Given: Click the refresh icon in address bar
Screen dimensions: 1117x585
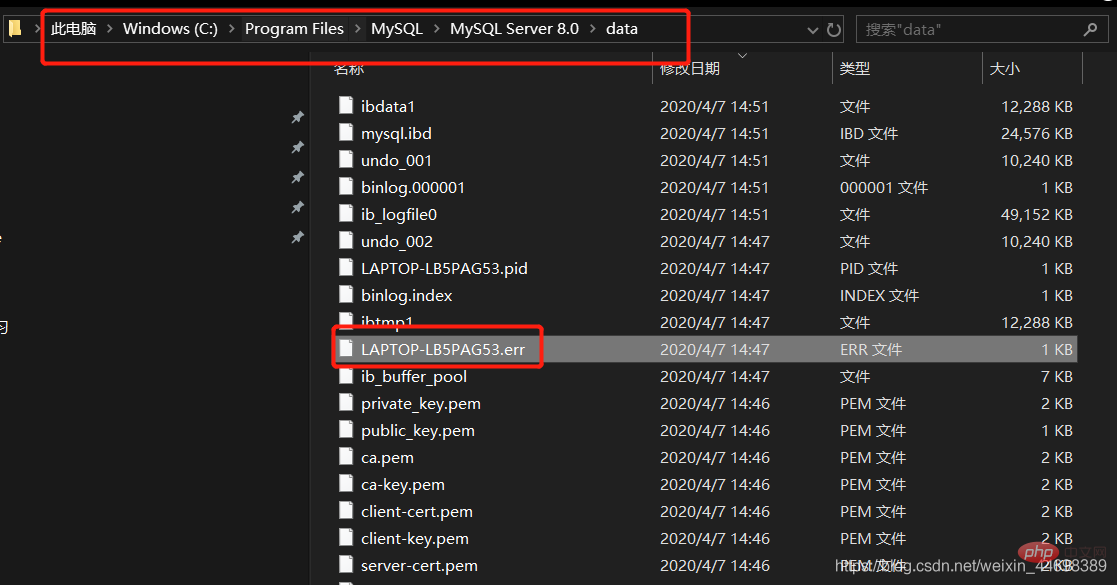Looking at the screenshot, I should coord(833,30).
